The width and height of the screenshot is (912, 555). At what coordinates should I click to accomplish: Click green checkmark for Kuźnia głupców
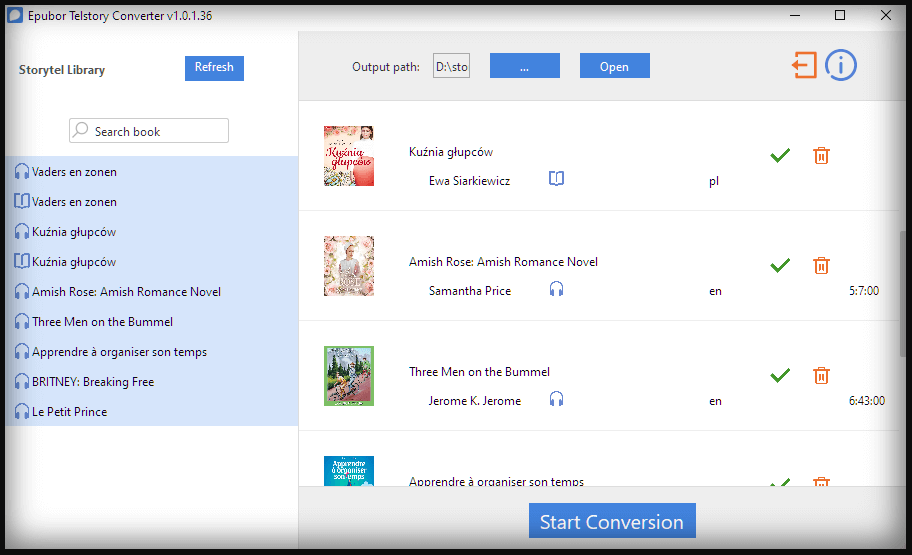pos(780,155)
